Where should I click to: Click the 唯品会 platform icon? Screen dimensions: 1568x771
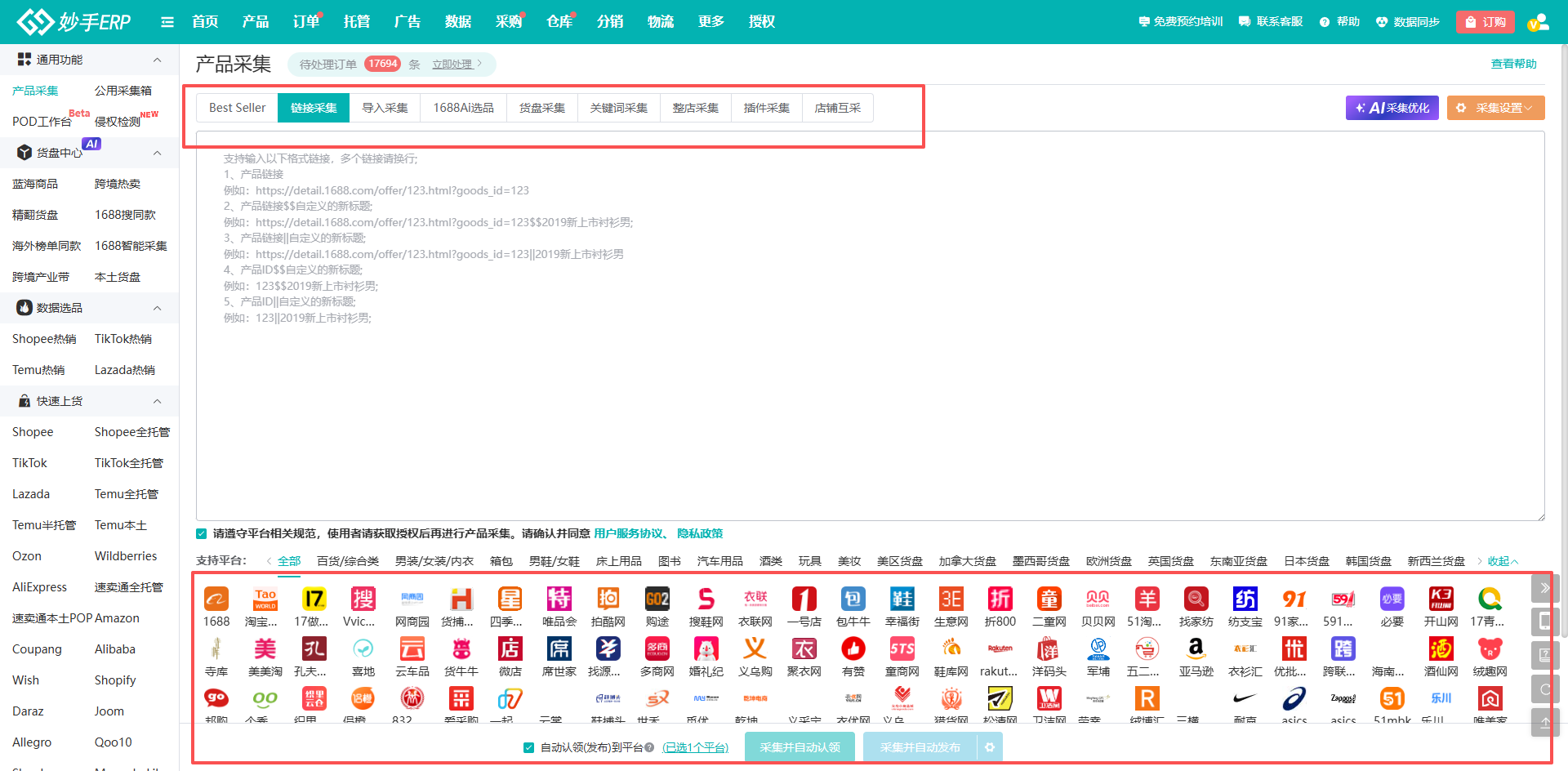559,599
